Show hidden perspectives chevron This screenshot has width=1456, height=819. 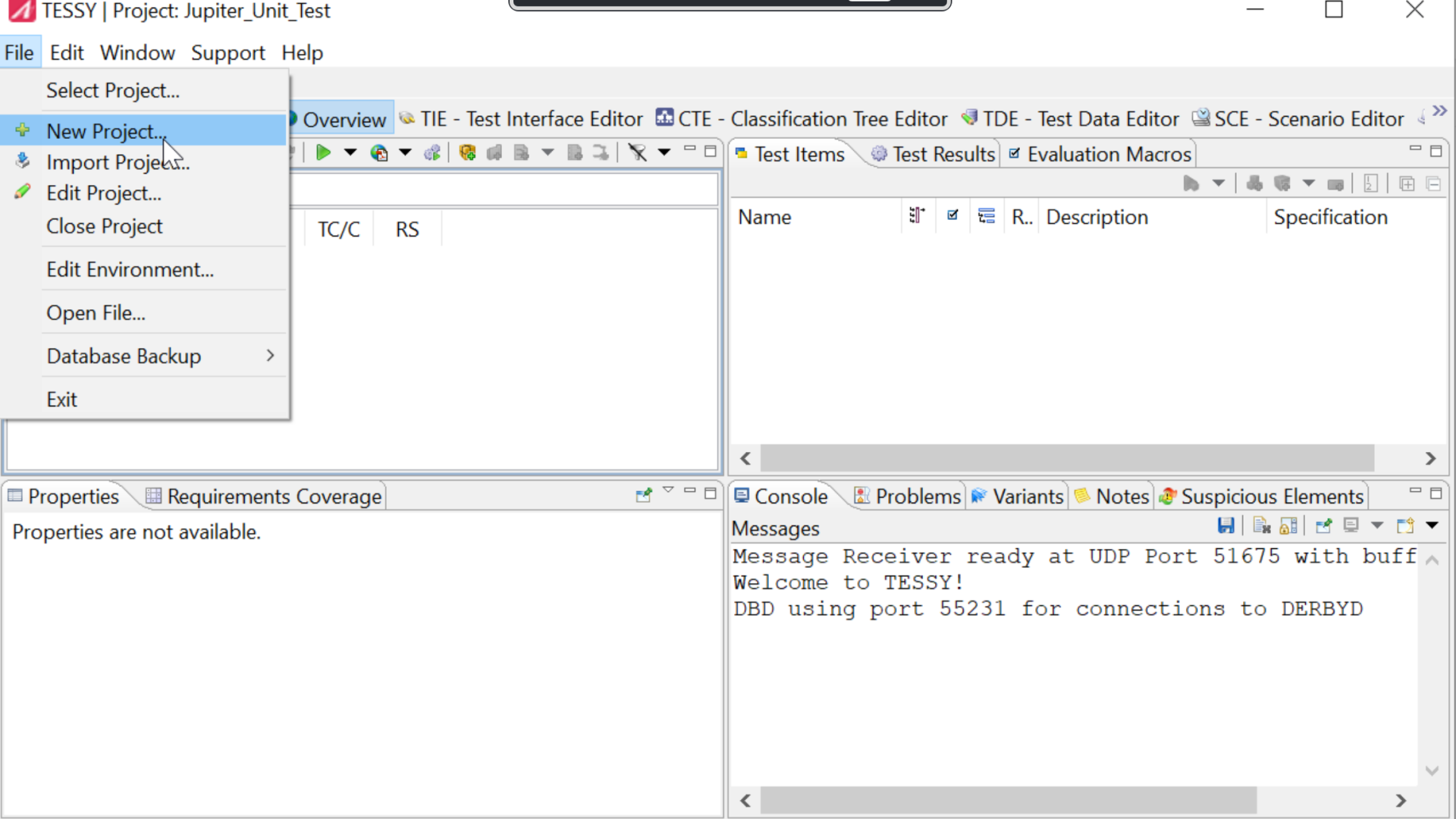tap(1439, 111)
